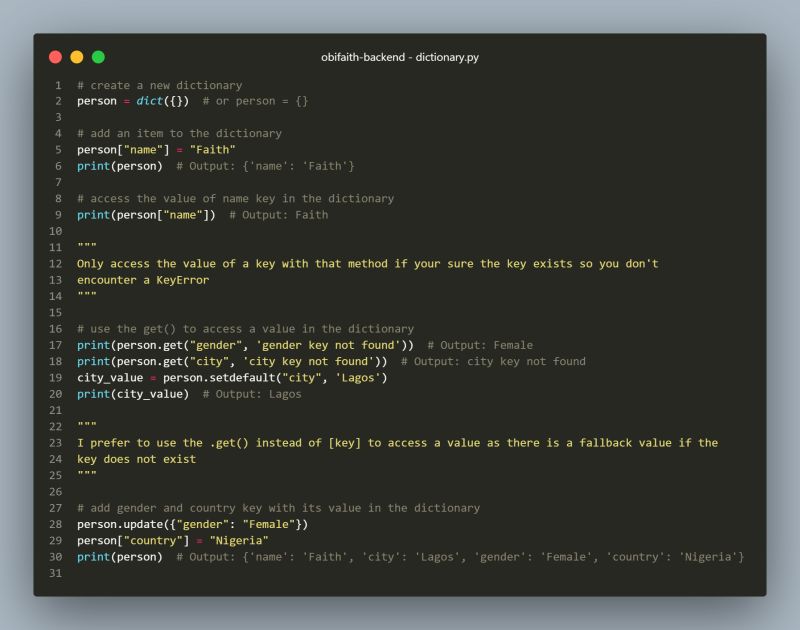Image resolution: width=800 pixels, height=630 pixels.
Task: Click the comment '# add an item to the dictionary'
Action: click(x=179, y=134)
